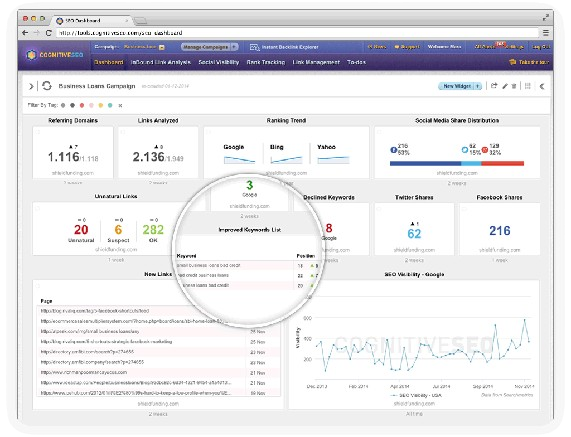571x437 pixels.
Task: Filter by the dark gray tag dot
Action: (72, 106)
